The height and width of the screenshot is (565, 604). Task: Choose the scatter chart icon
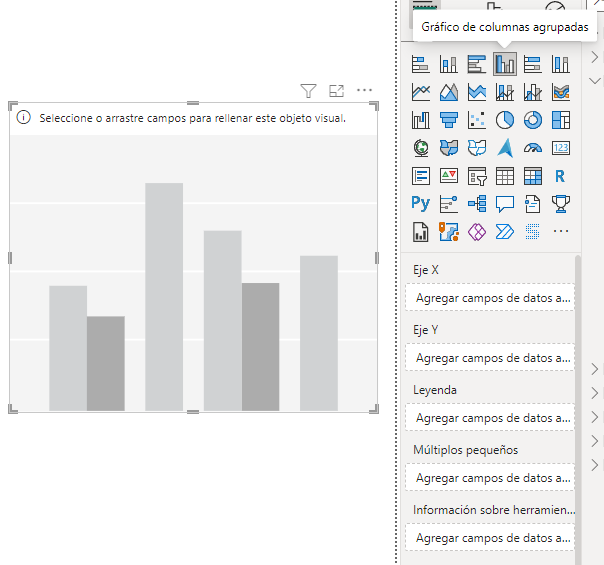pyautogui.click(x=477, y=121)
